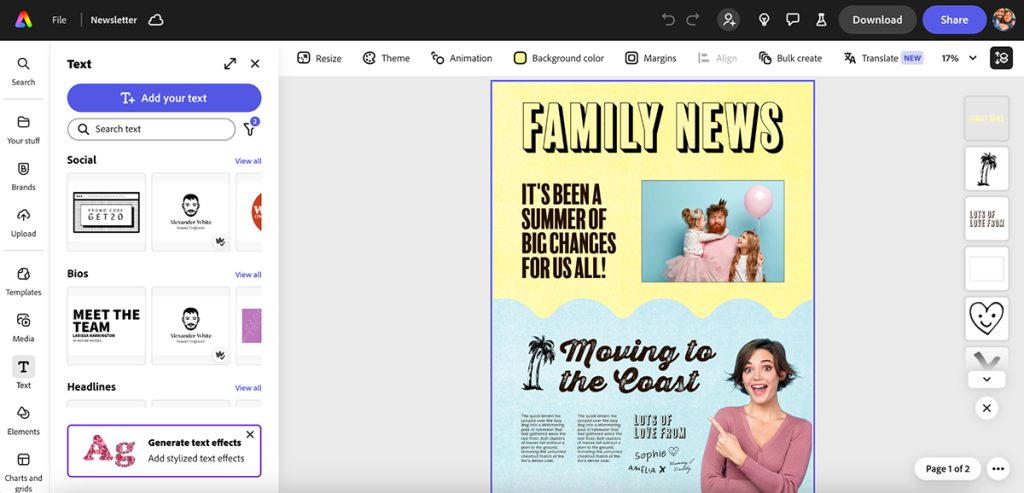This screenshot has width=1024, height=493.
Task: Open Generate text effects promo
Action: (x=164, y=451)
